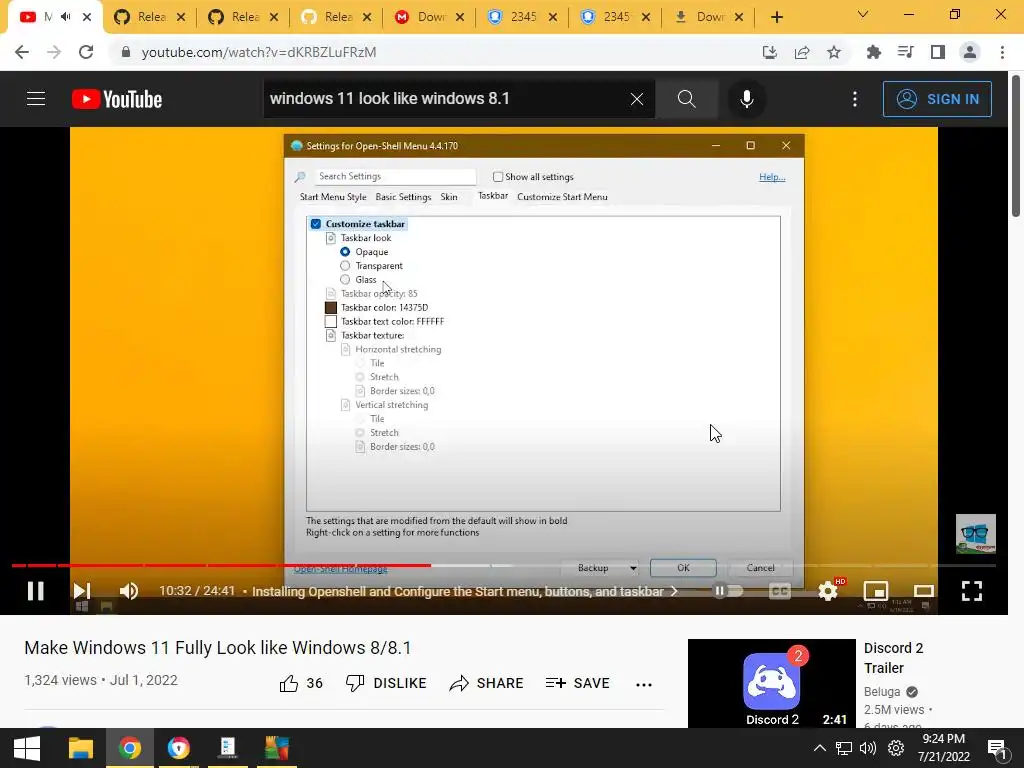Skip to the next video
1024x768 pixels.
pos(82,591)
